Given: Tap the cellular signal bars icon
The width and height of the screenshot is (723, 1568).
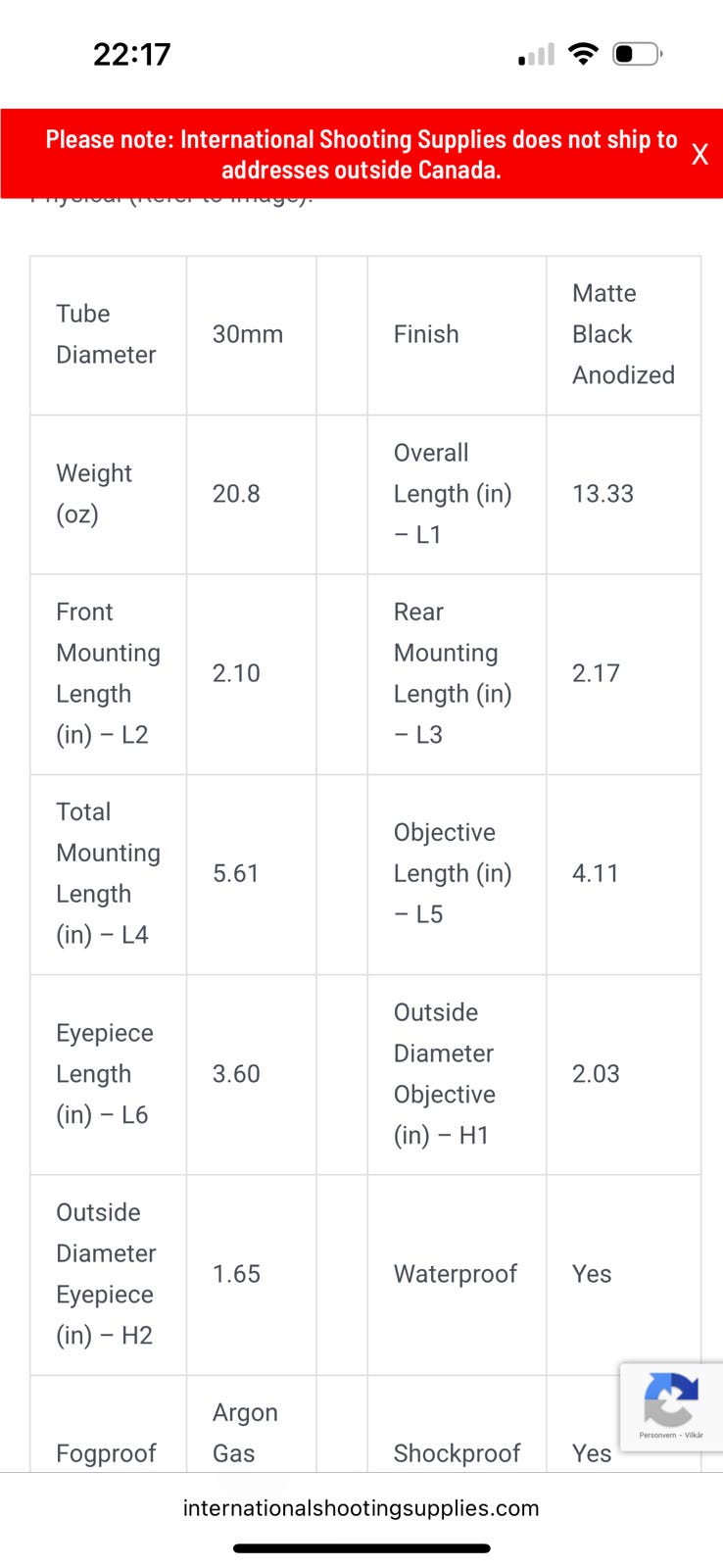Looking at the screenshot, I should coord(536,55).
